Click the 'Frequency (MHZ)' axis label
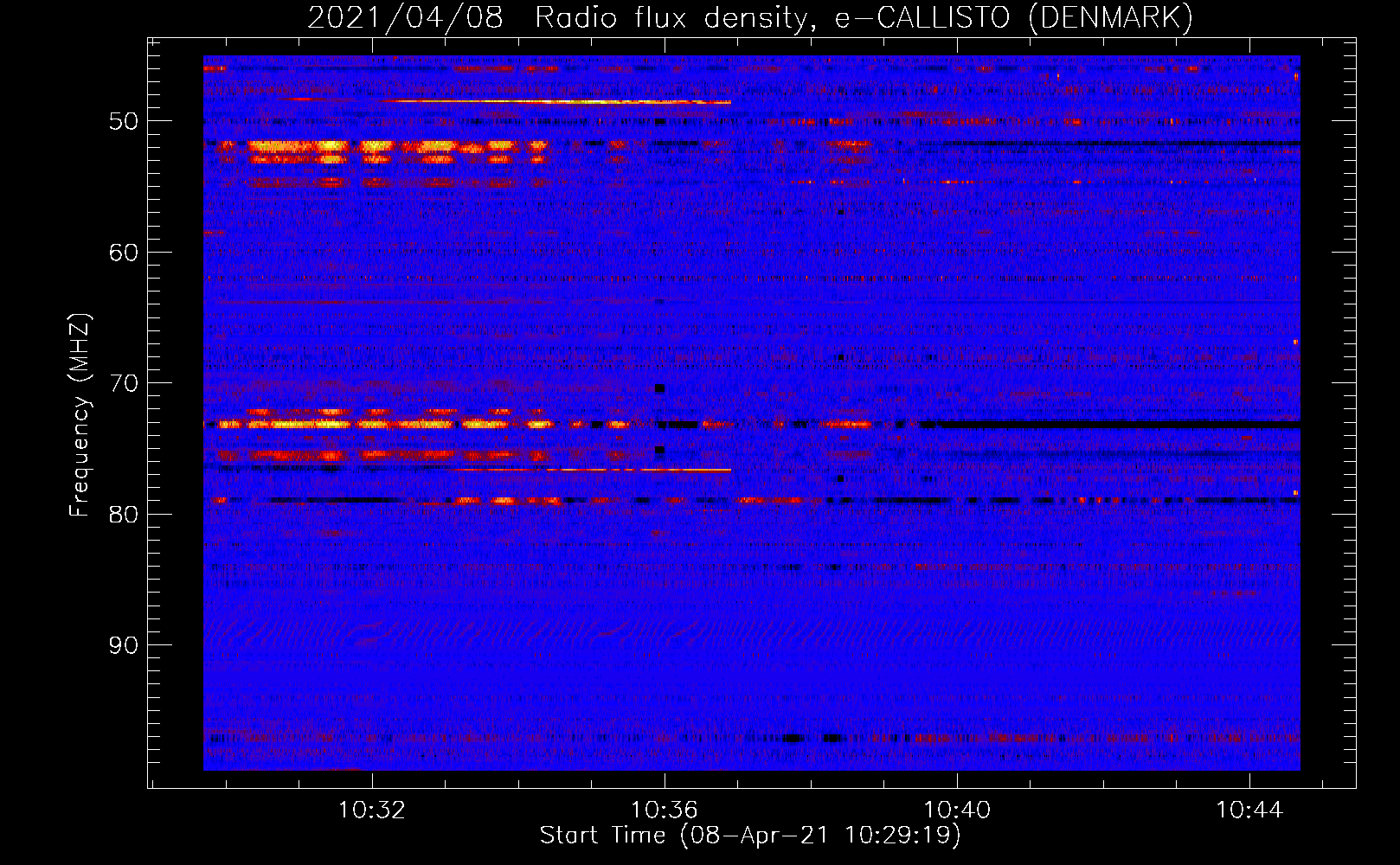 [80, 415]
